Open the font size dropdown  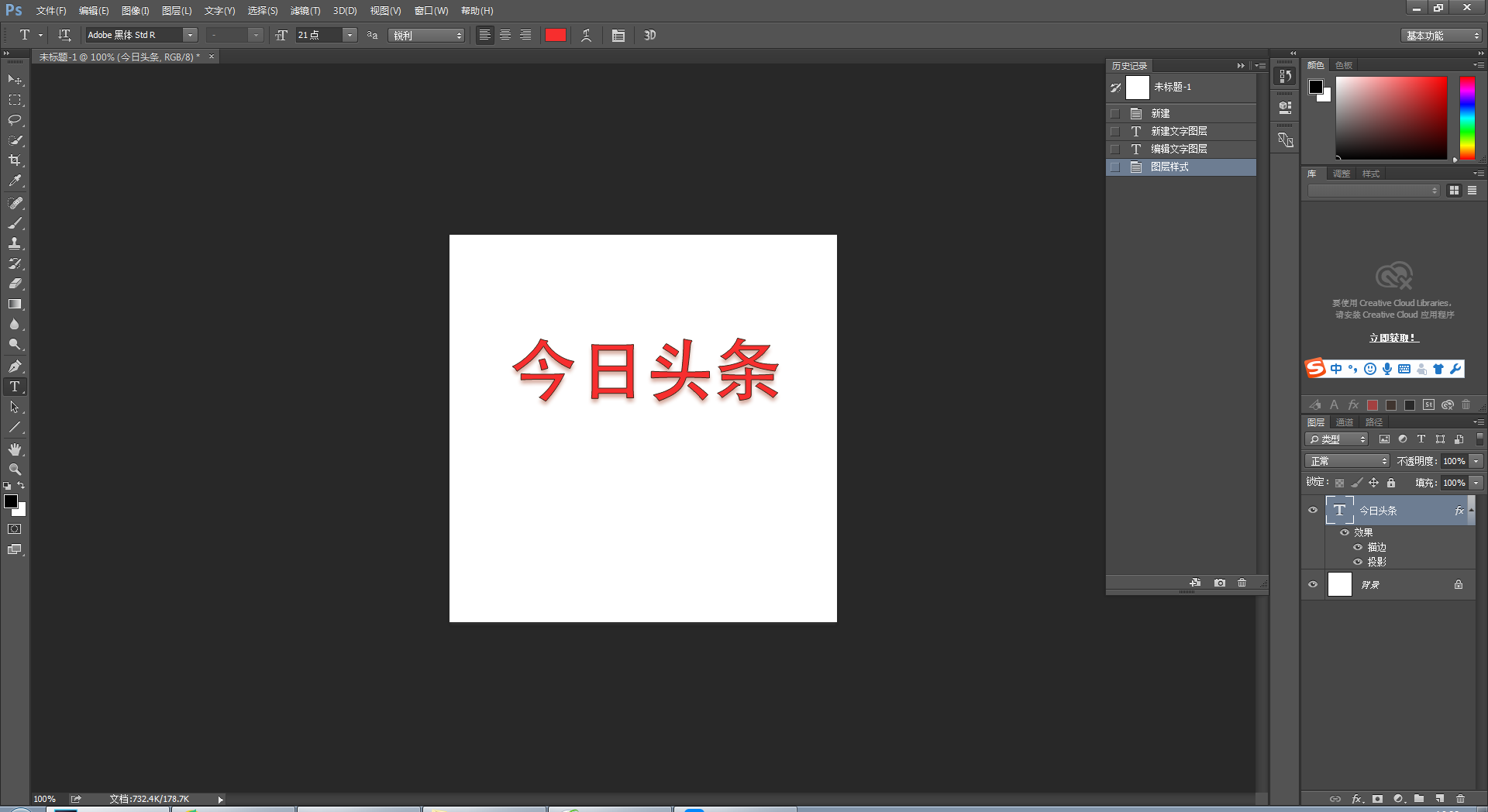pos(350,35)
